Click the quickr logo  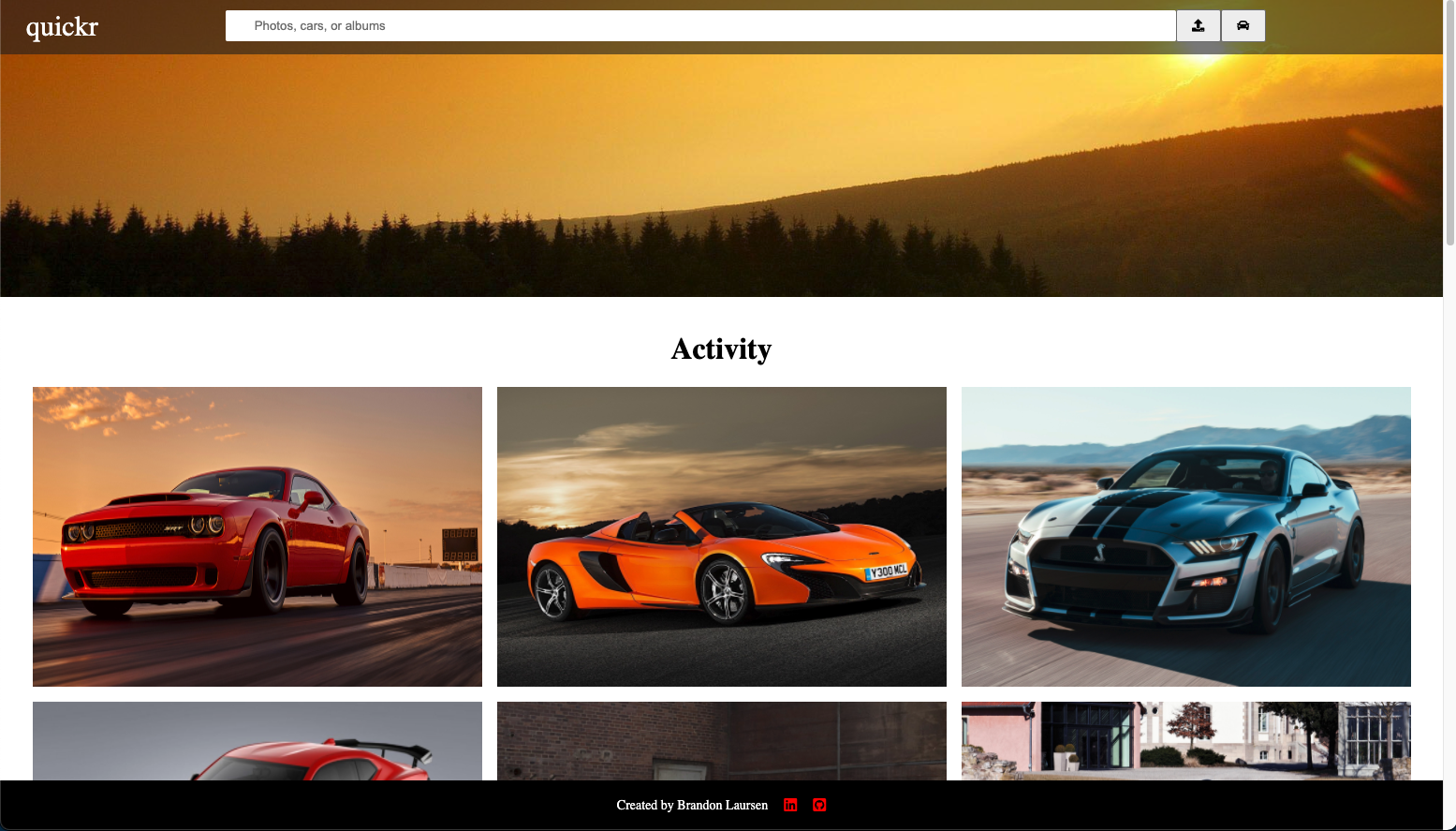(x=62, y=27)
